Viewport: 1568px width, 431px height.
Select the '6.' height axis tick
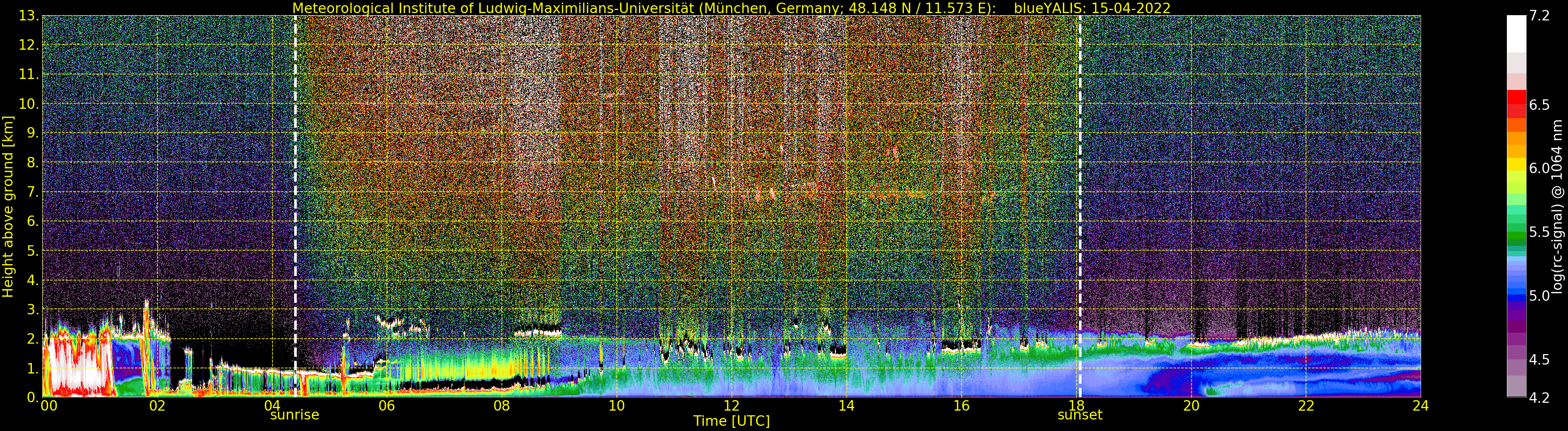[x=33, y=221]
